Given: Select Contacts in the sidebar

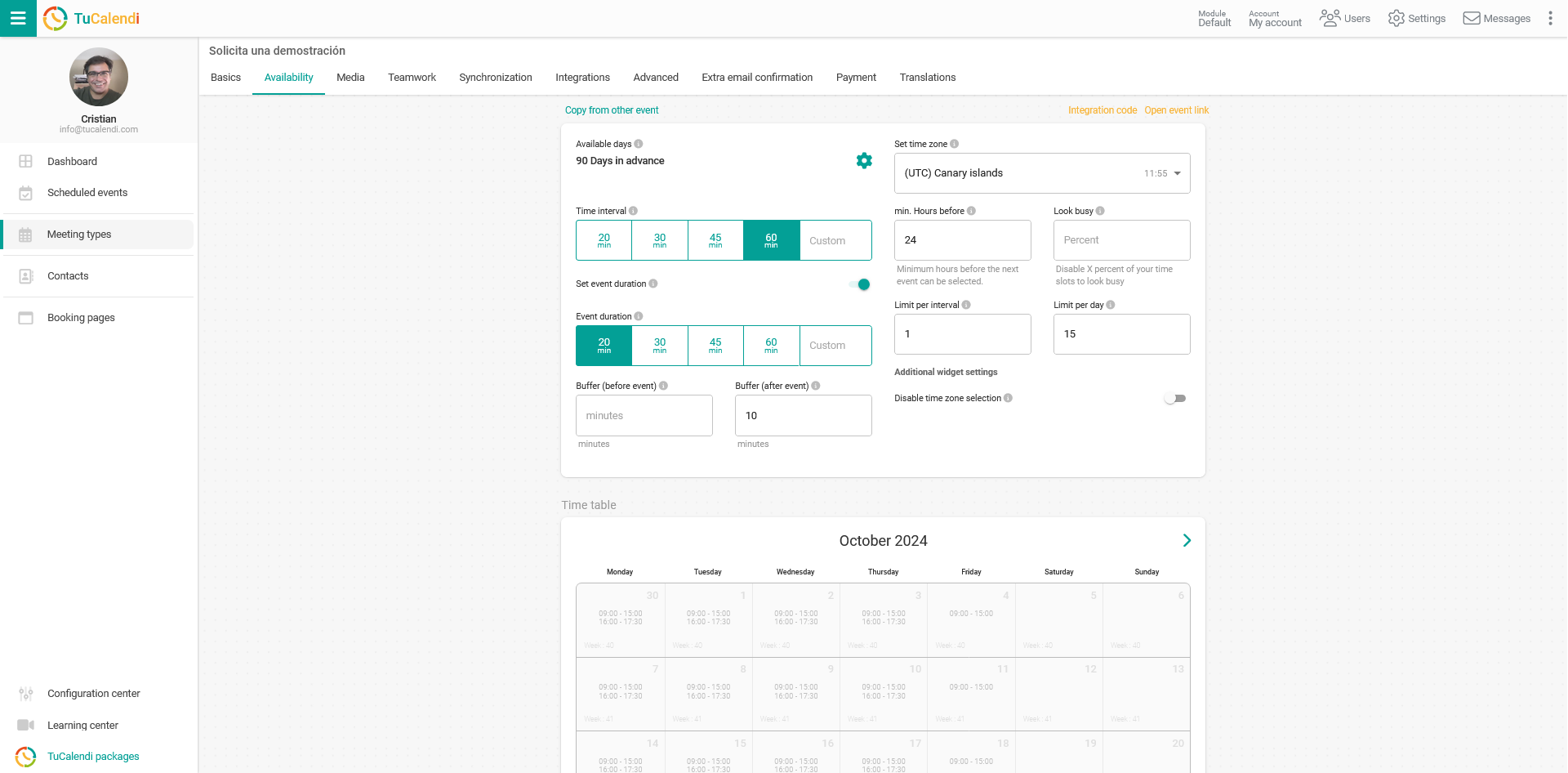Looking at the screenshot, I should pyautogui.click(x=69, y=276).
